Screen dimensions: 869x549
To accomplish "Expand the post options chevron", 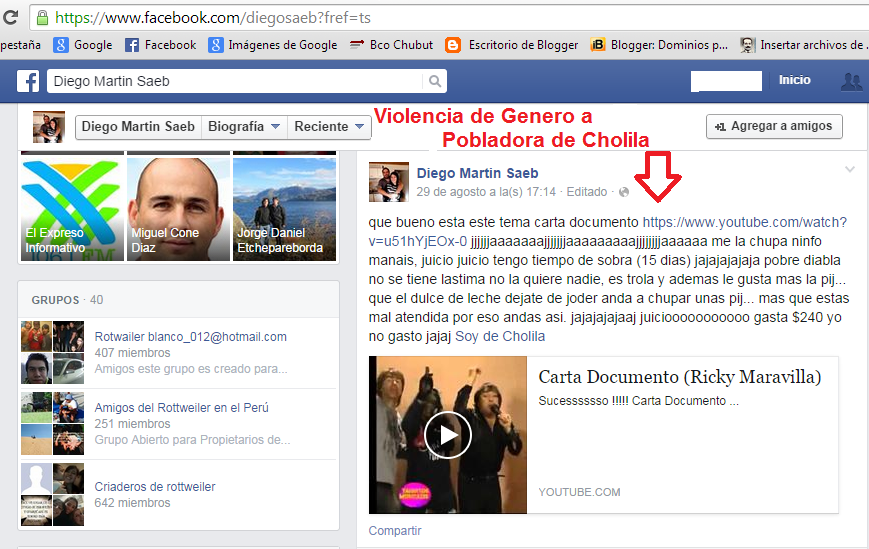I will (x=850, y=170).
